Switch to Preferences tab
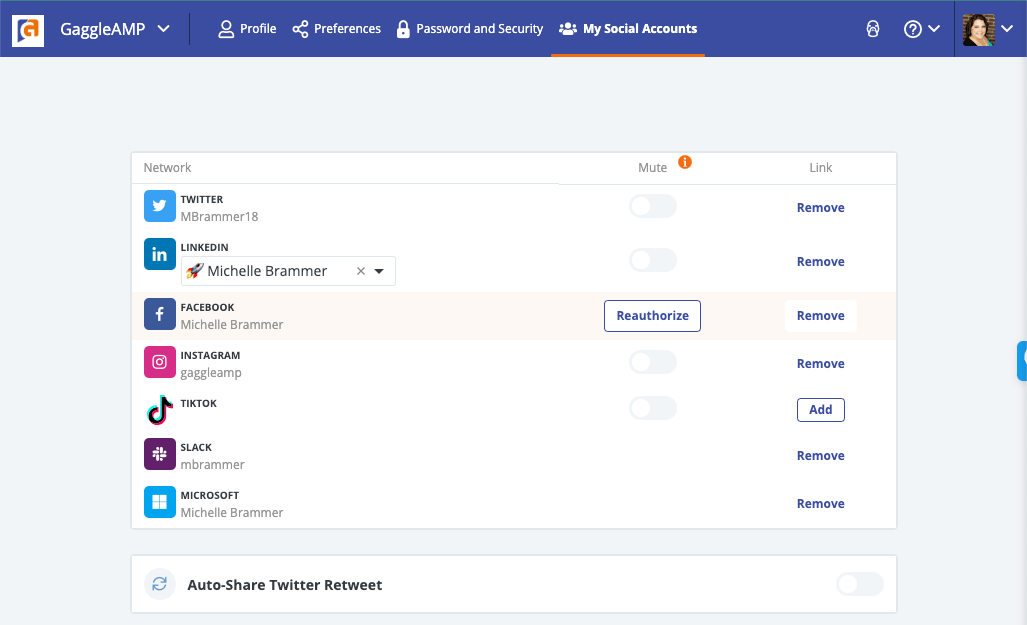Viewport: 1027px width, 625px height. (x=337, y=29)
